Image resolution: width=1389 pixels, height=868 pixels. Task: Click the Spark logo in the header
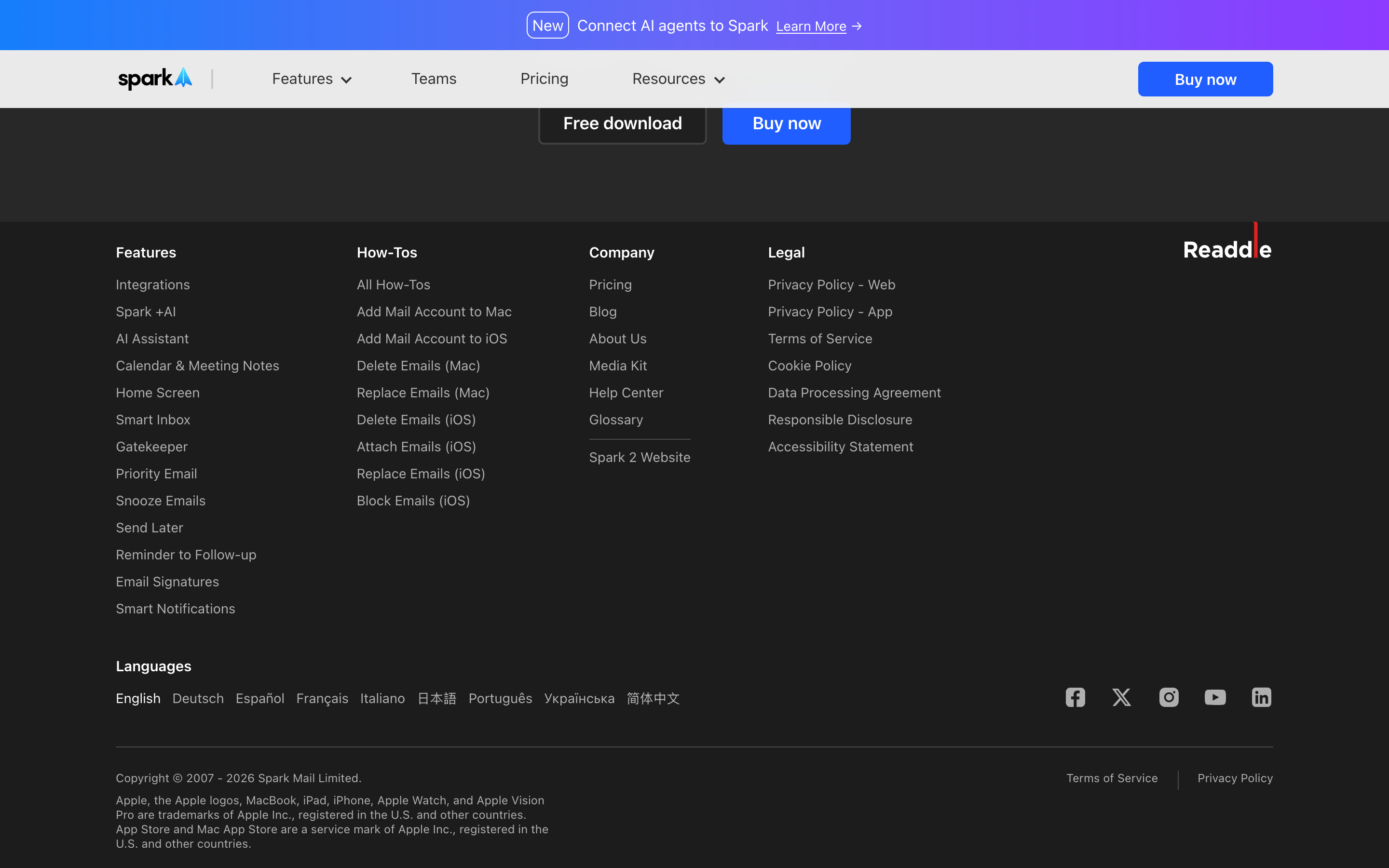[x=155, y=79]
